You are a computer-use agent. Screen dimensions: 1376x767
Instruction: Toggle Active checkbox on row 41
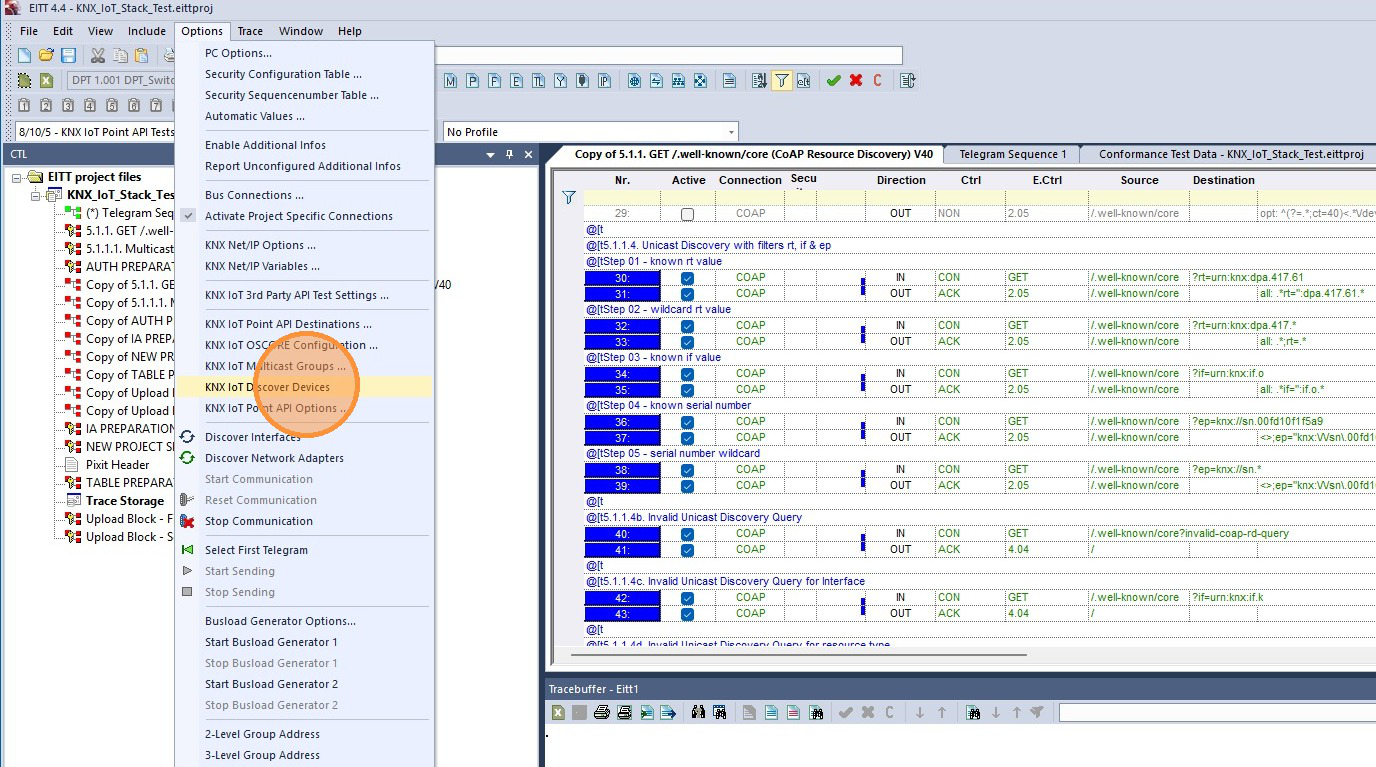687,550
